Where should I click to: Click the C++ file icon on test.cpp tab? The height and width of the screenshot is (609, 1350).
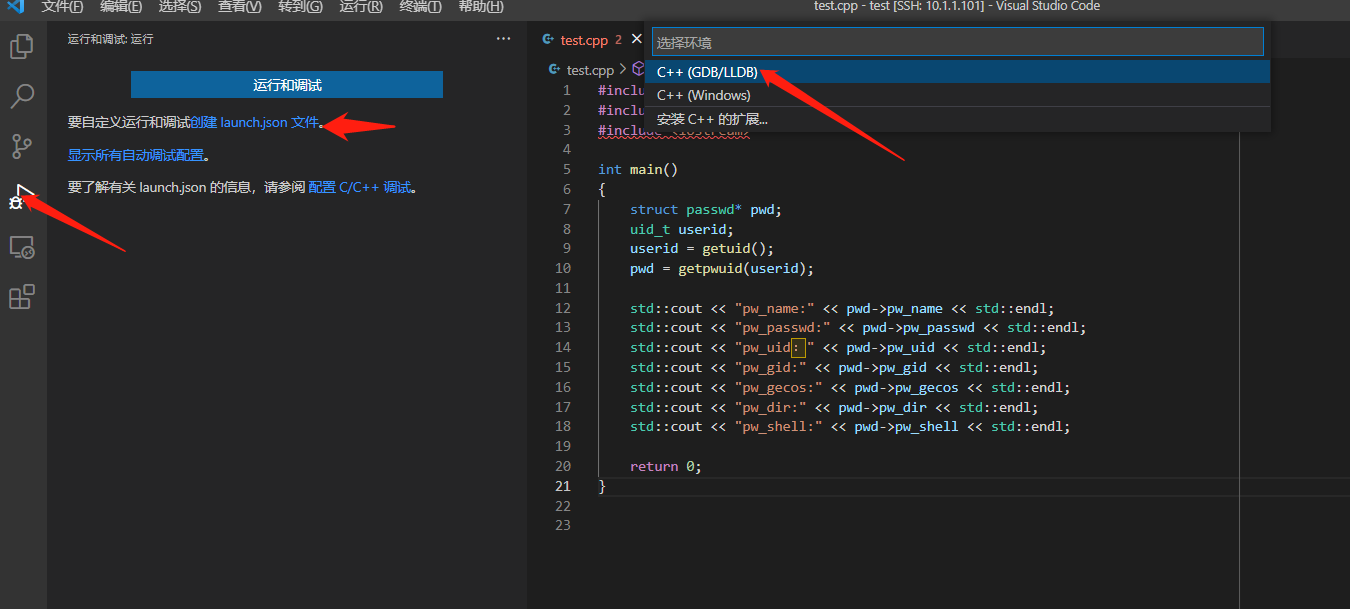pos(547,40)
